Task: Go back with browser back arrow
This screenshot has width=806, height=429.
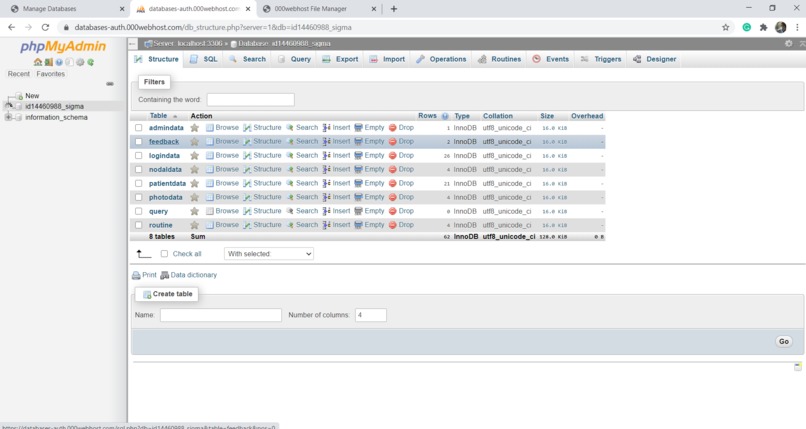Action: (11, 27)
